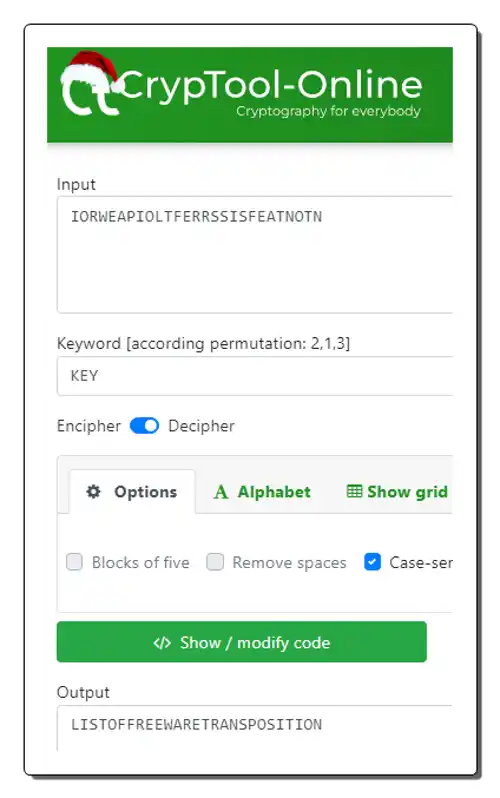Viewport: 500px width, 798px height.
Task: Uncheck the Case-sensitive checkbox
Action: (x=372, y=562)
